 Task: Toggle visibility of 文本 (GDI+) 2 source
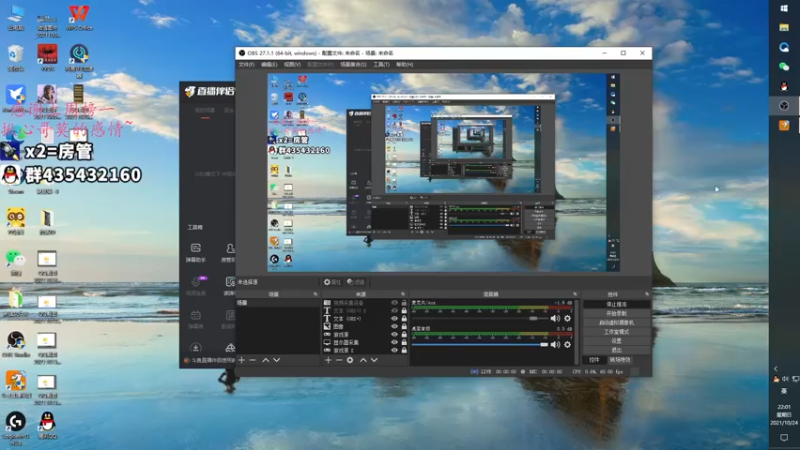click(x=394, y=310)
